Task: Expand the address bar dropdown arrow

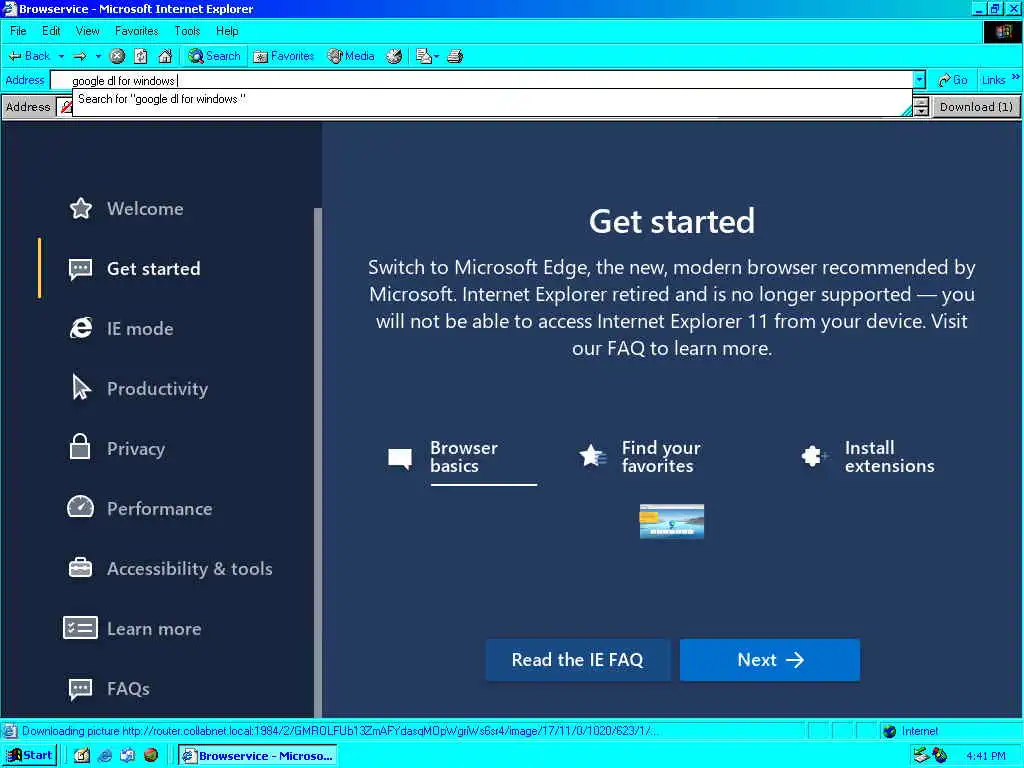Action: pos(920,80)
